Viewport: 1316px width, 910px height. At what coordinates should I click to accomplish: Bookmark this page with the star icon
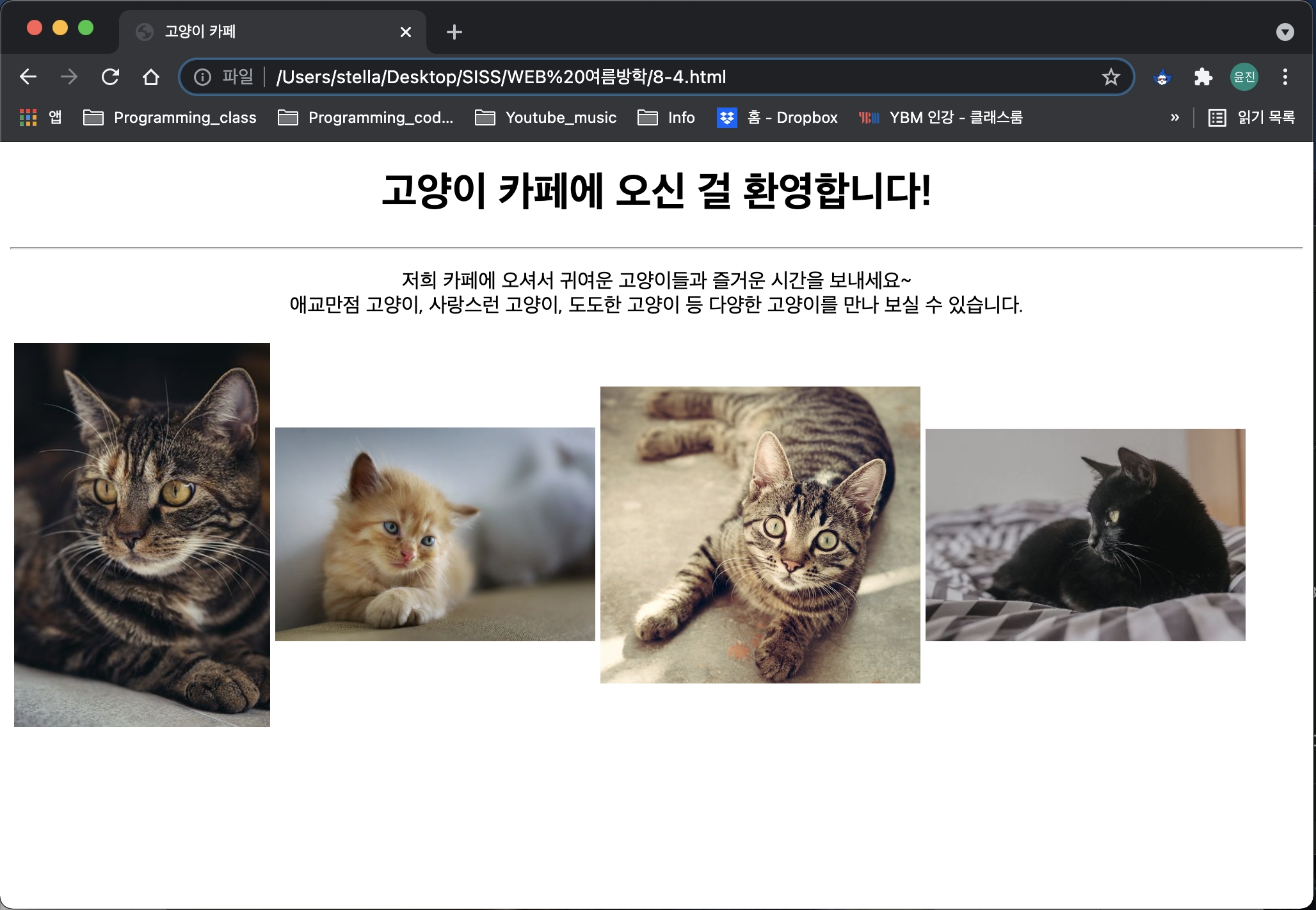click(1111, 77)
